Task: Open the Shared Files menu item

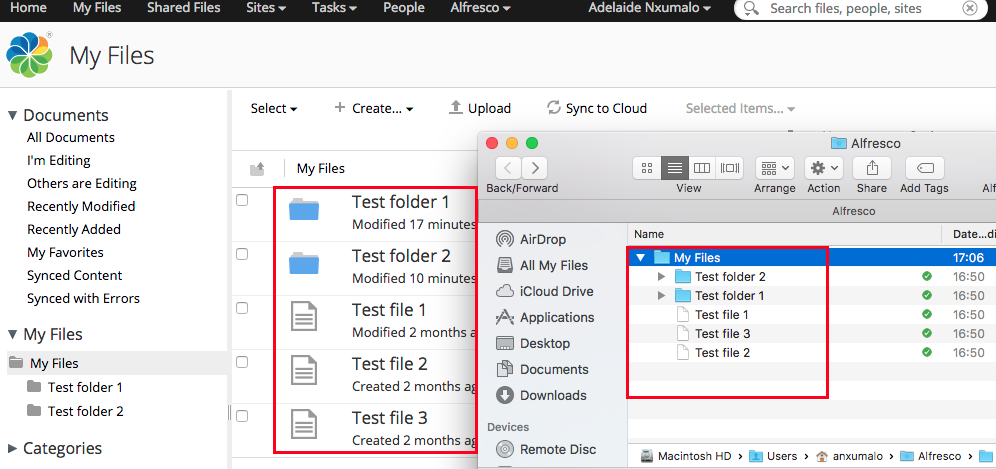Action: pos(183,8)
